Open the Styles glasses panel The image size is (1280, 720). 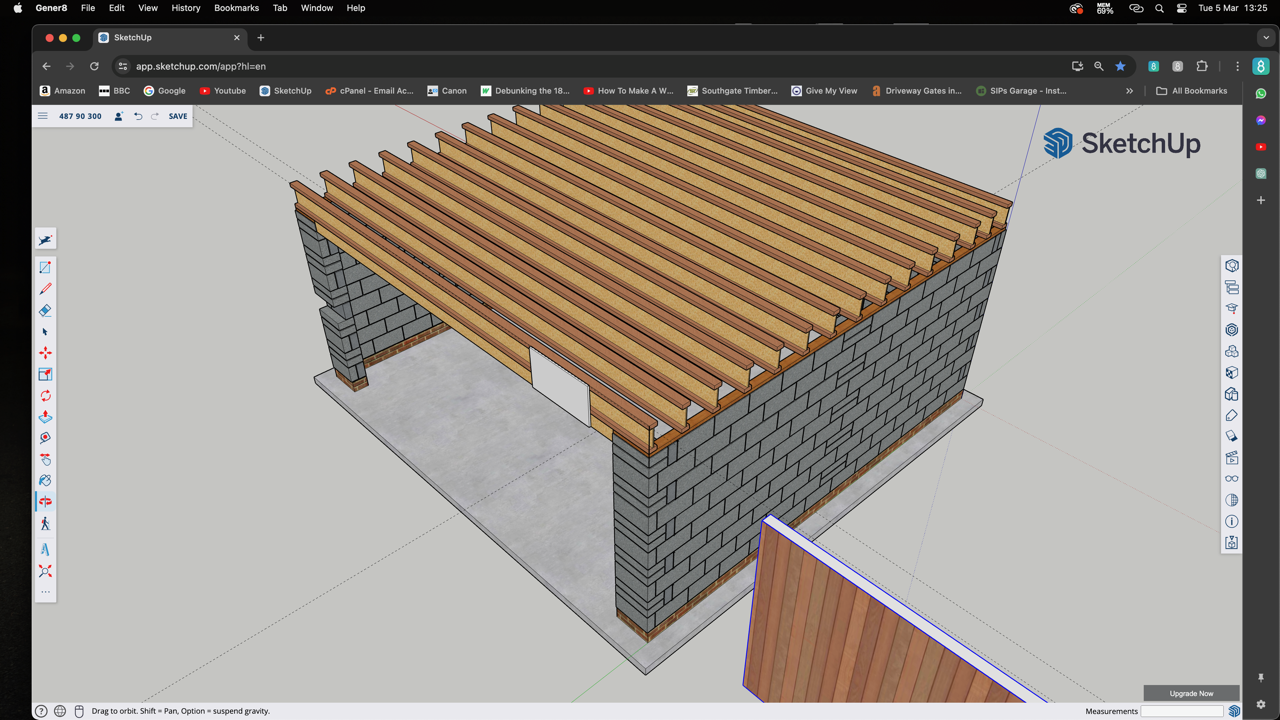click(x=1232, y=479)
